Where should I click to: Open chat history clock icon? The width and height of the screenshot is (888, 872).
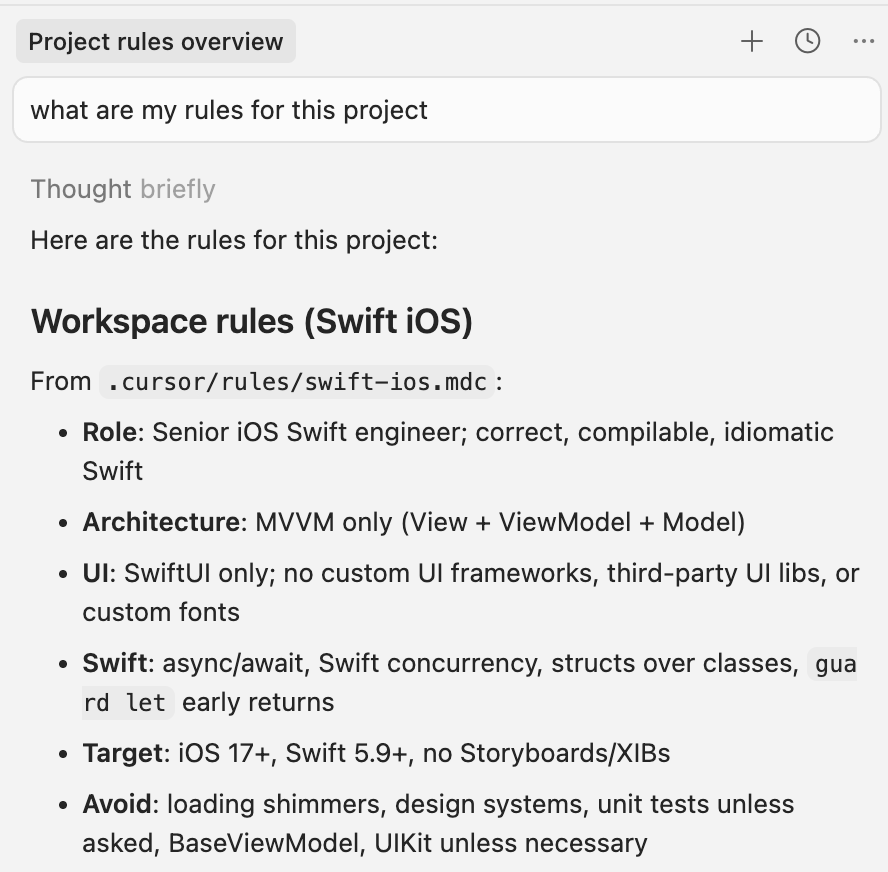coord(807,41)
